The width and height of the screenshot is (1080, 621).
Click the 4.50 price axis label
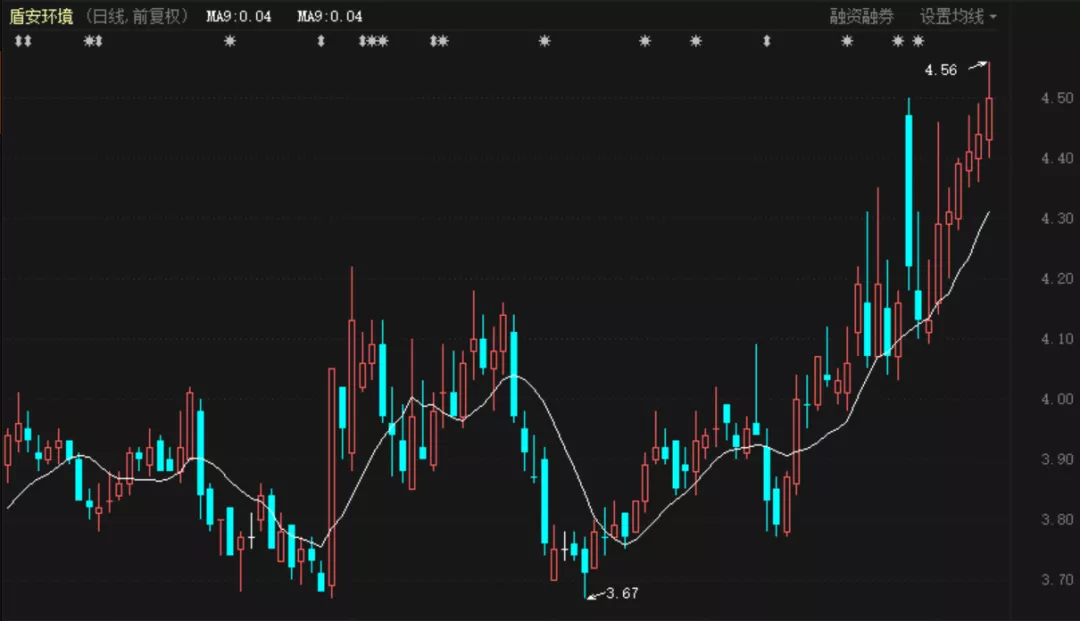coord(1057,98)
